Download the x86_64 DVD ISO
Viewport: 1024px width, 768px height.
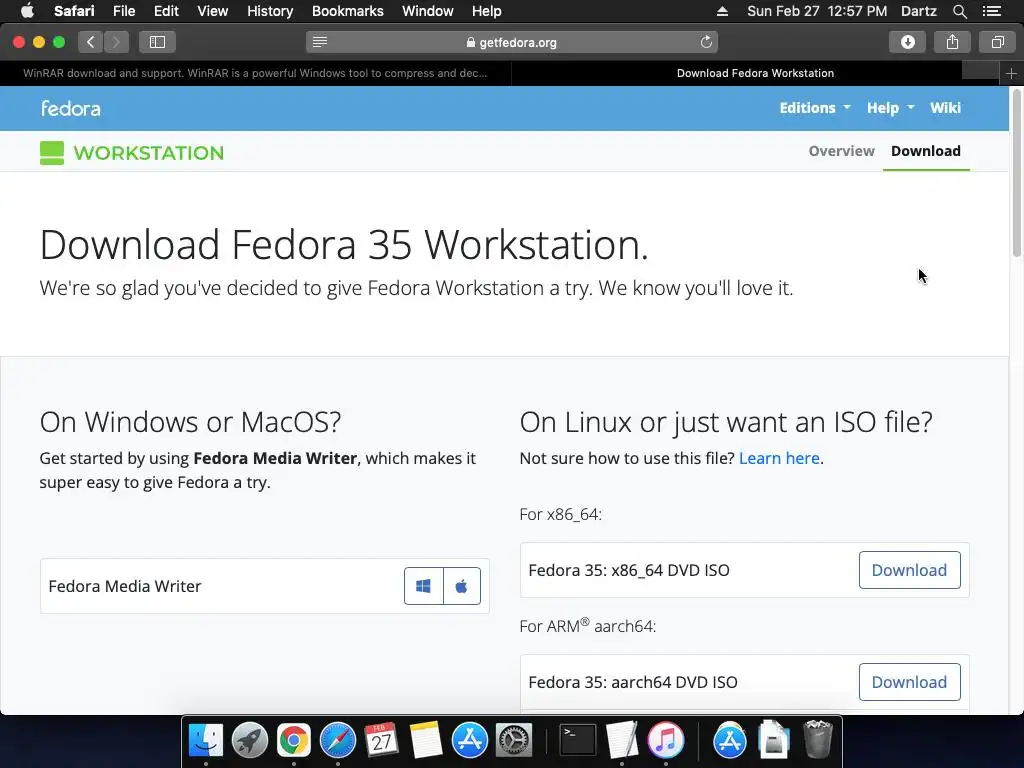(x=909, y=570)
